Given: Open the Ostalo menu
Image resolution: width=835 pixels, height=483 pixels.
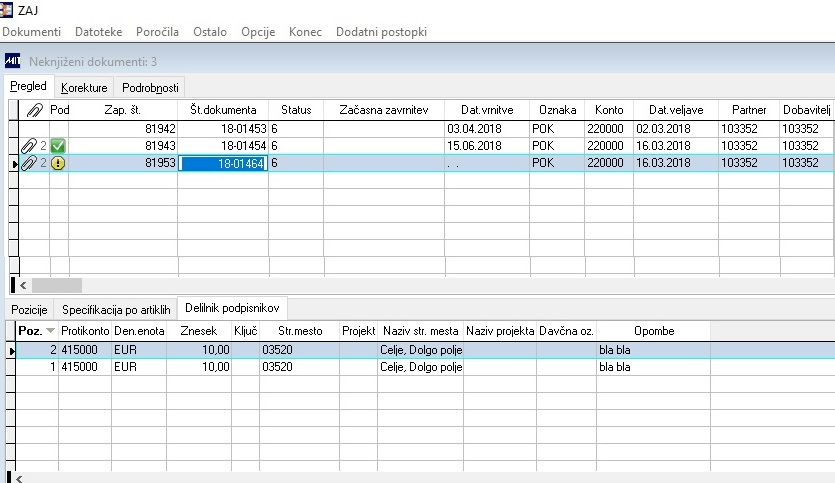Looking at the screenshot, I should pos(210,32).
